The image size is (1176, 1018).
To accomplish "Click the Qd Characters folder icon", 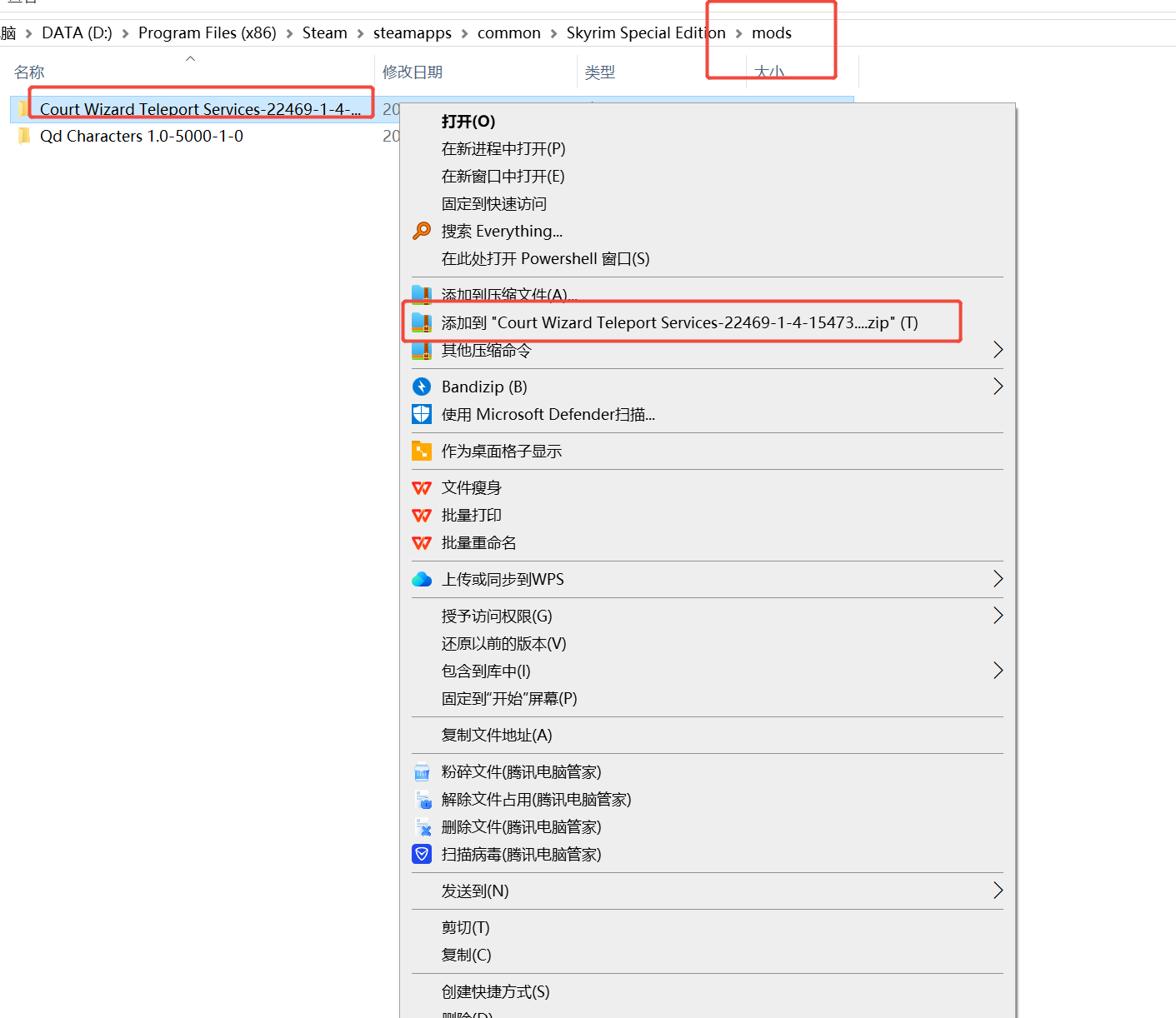I will (x=24, y=136).
